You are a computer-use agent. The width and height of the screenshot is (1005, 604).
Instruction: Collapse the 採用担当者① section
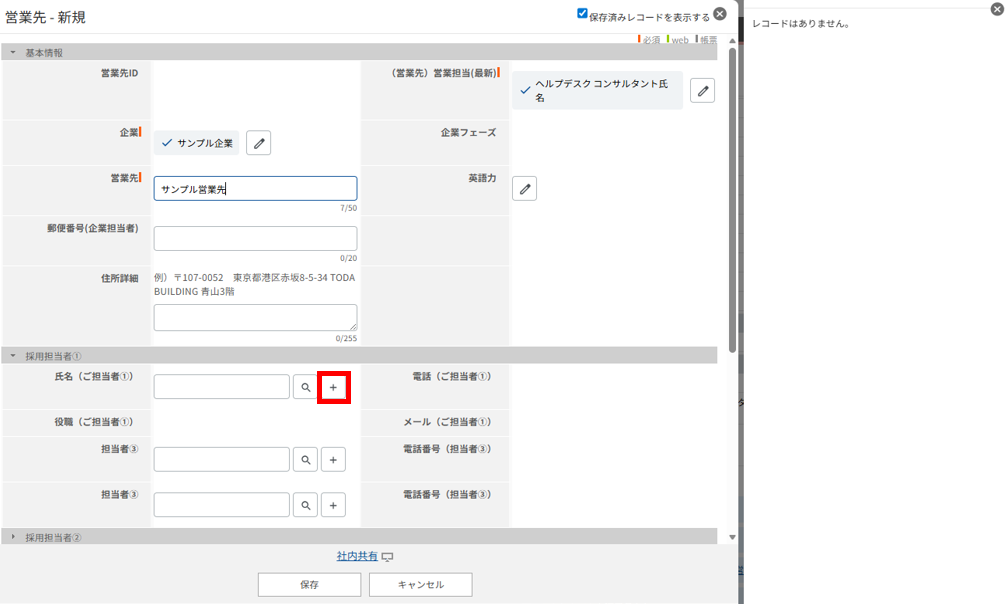tap(14, 355)
